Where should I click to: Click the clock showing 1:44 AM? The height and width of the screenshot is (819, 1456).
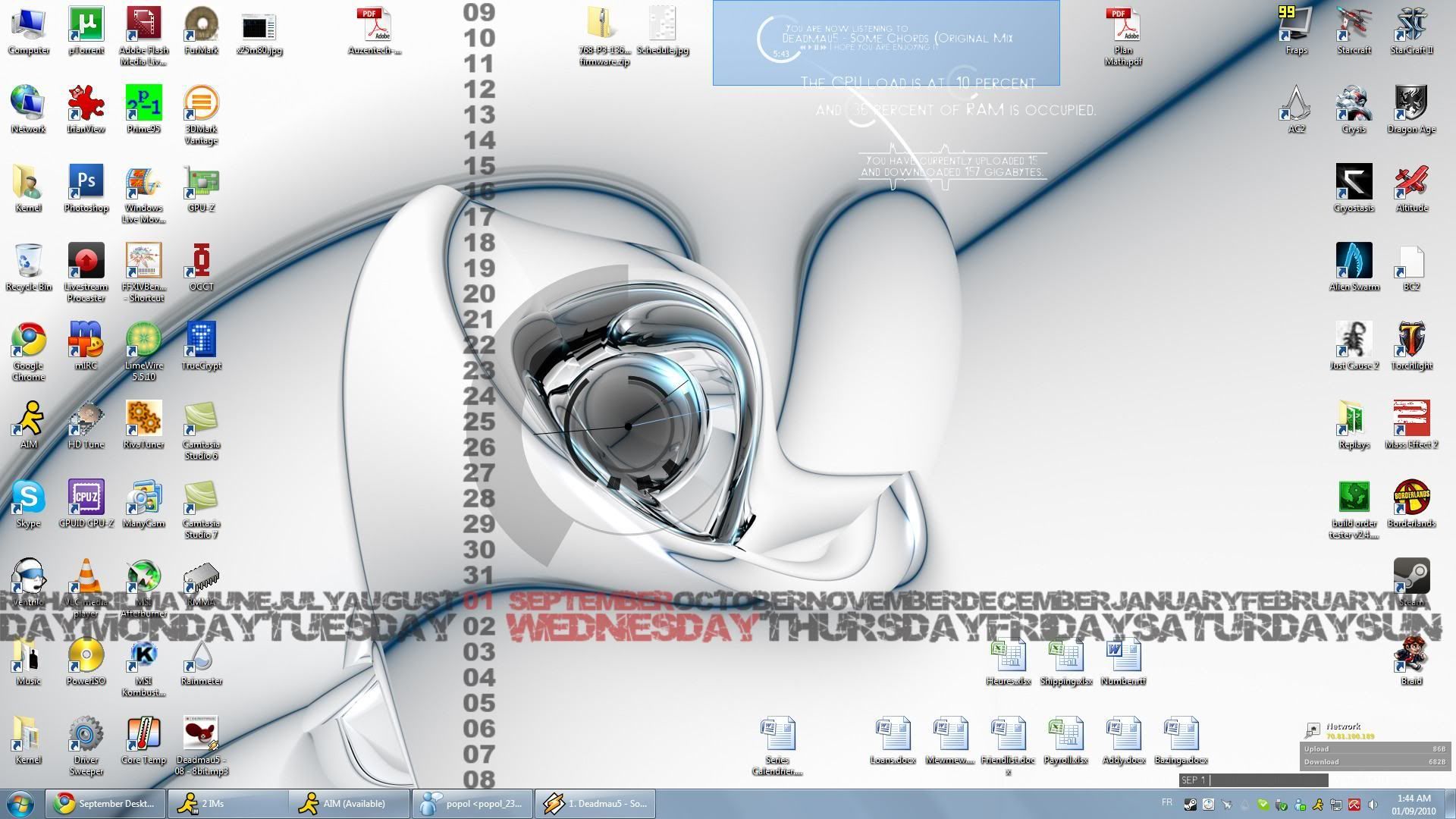coord(1413,804)
